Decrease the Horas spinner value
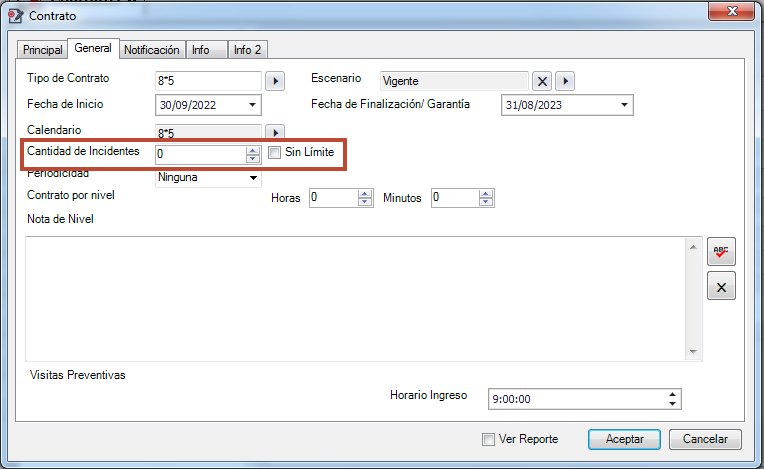The height and width of the screenshot is (469, 764). click(x=364, y=202)
